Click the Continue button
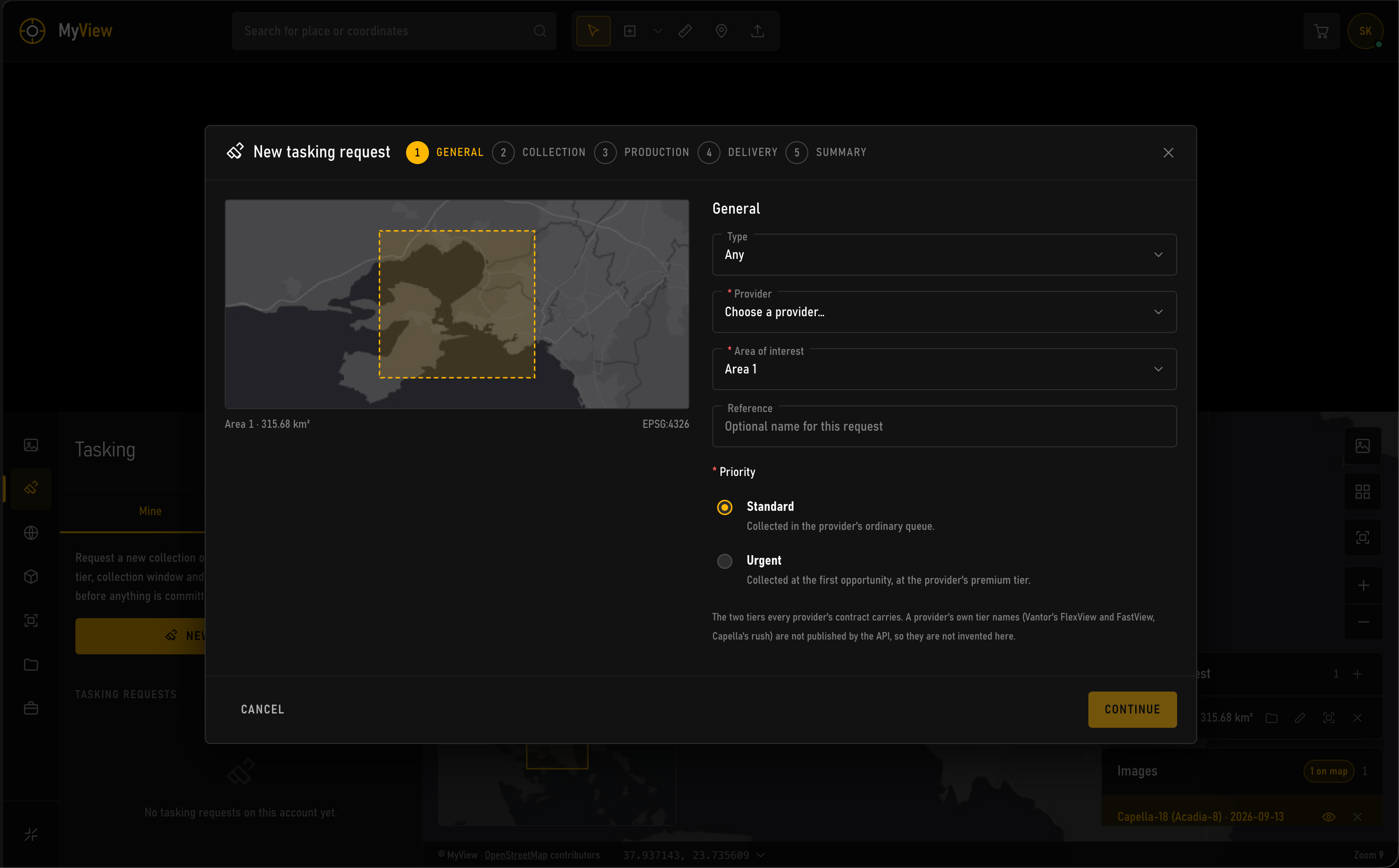Viewport: 1399px width, 868px height. tap(1132, 710)
